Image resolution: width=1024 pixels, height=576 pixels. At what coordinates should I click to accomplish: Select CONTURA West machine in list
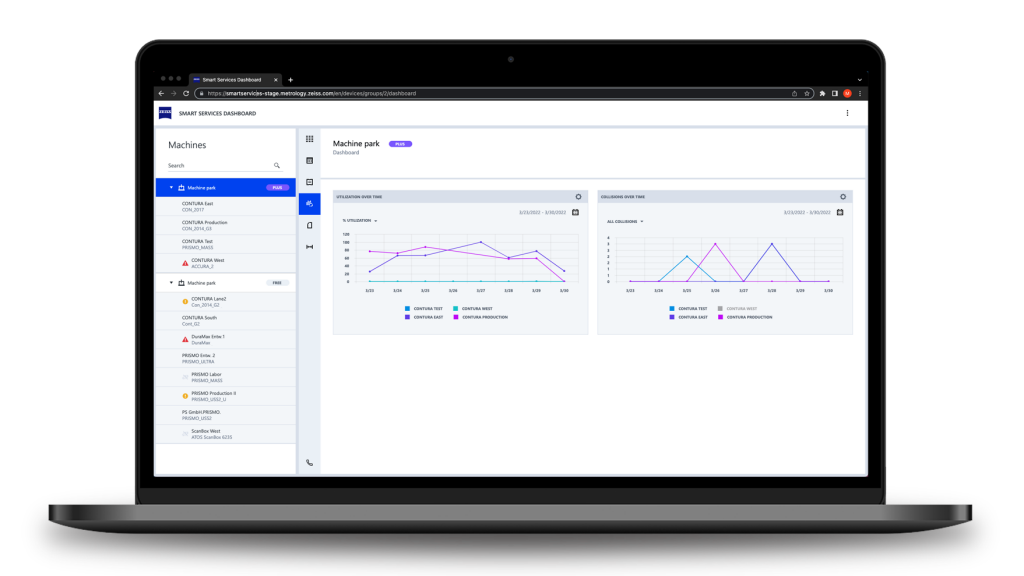click(208, 263)
